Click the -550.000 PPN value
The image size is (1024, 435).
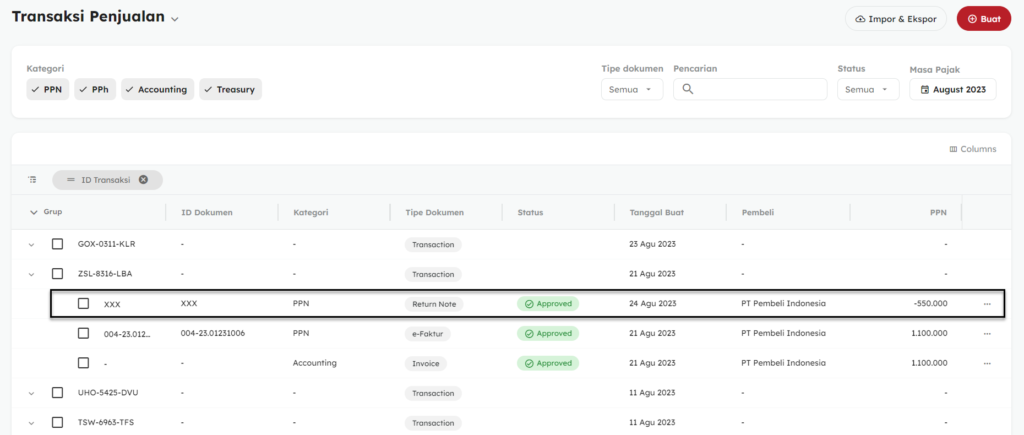(x=931, y=304)
